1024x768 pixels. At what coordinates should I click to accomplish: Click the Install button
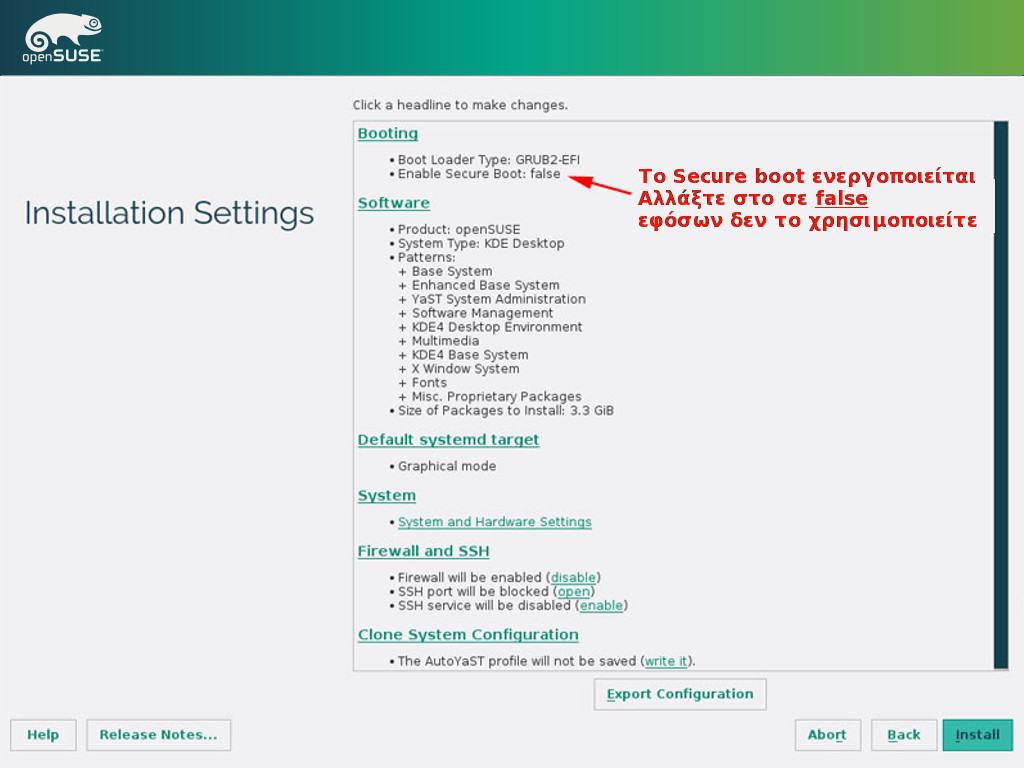978,735
